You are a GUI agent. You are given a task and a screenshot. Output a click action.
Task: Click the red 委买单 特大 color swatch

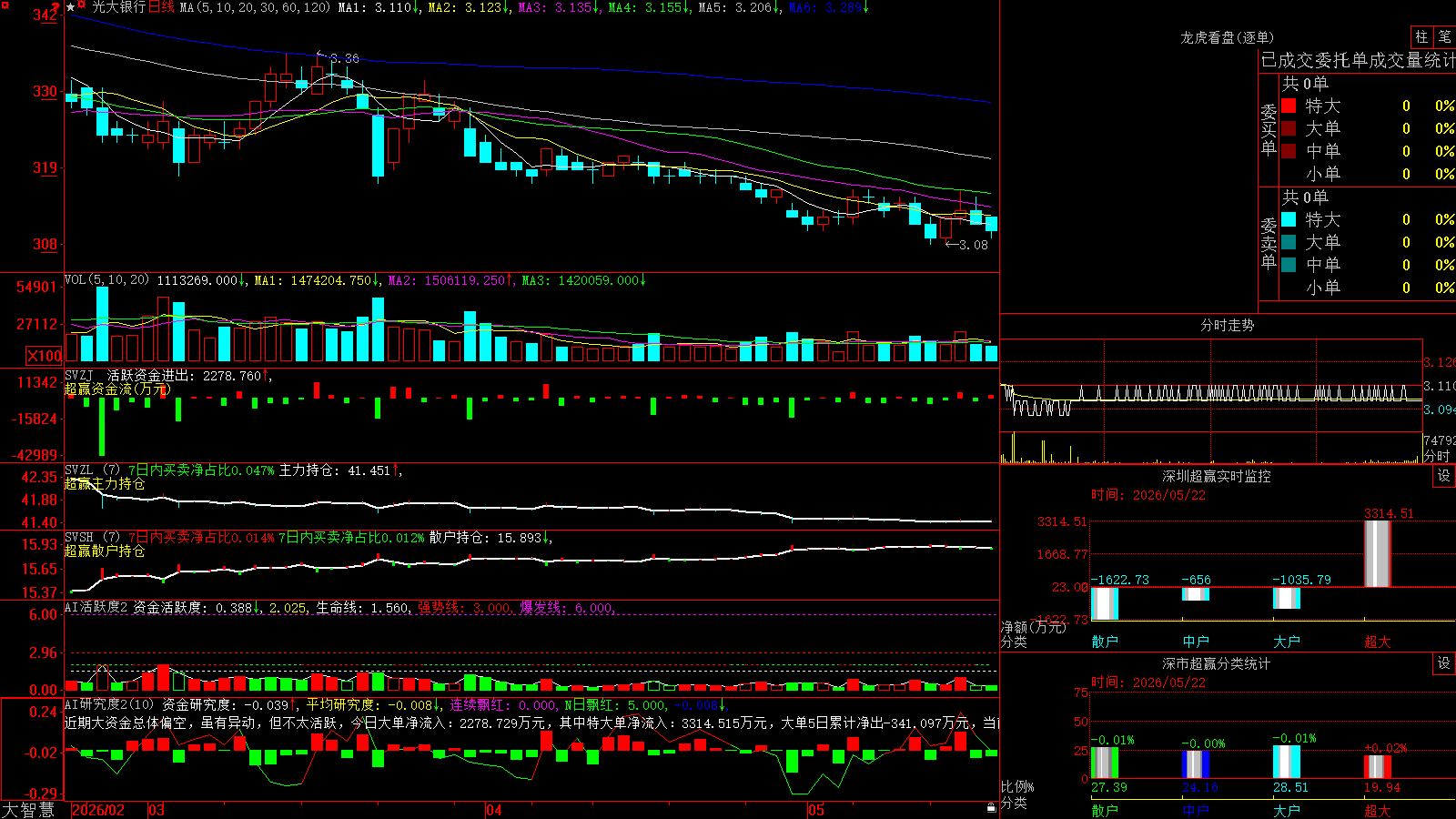pos(1289,106)
